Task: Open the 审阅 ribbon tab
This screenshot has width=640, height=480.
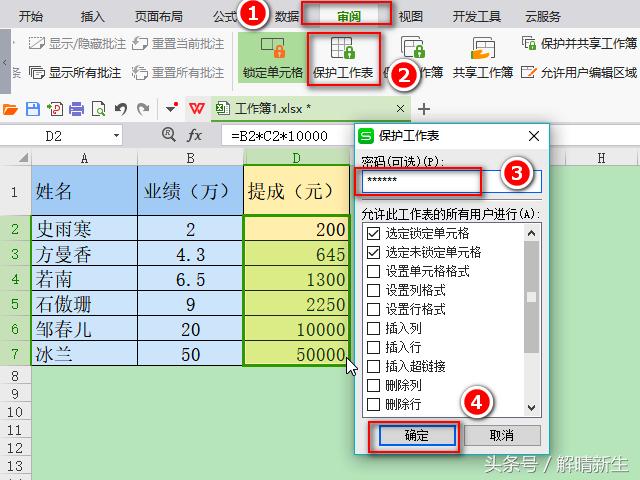Action: 349,17
